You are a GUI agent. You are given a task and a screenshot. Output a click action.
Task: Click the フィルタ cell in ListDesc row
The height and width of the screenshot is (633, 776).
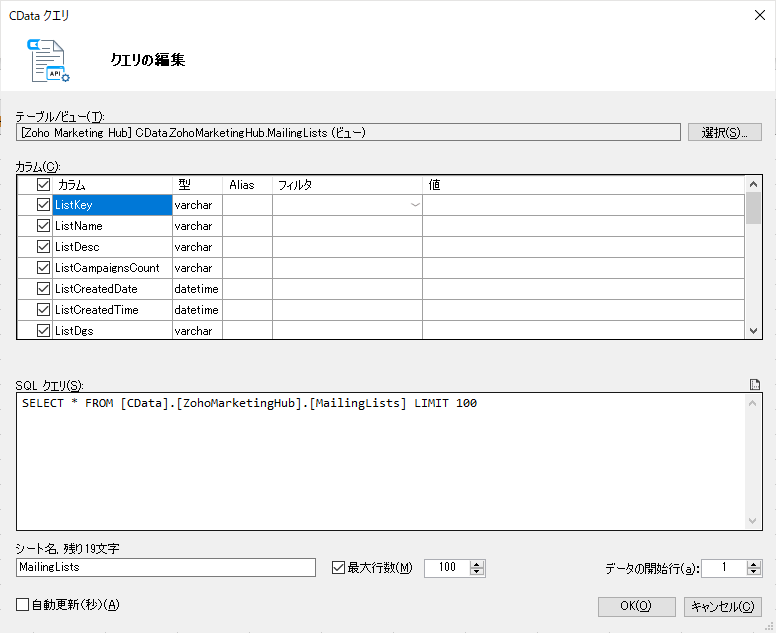click(x=347, y=246)
